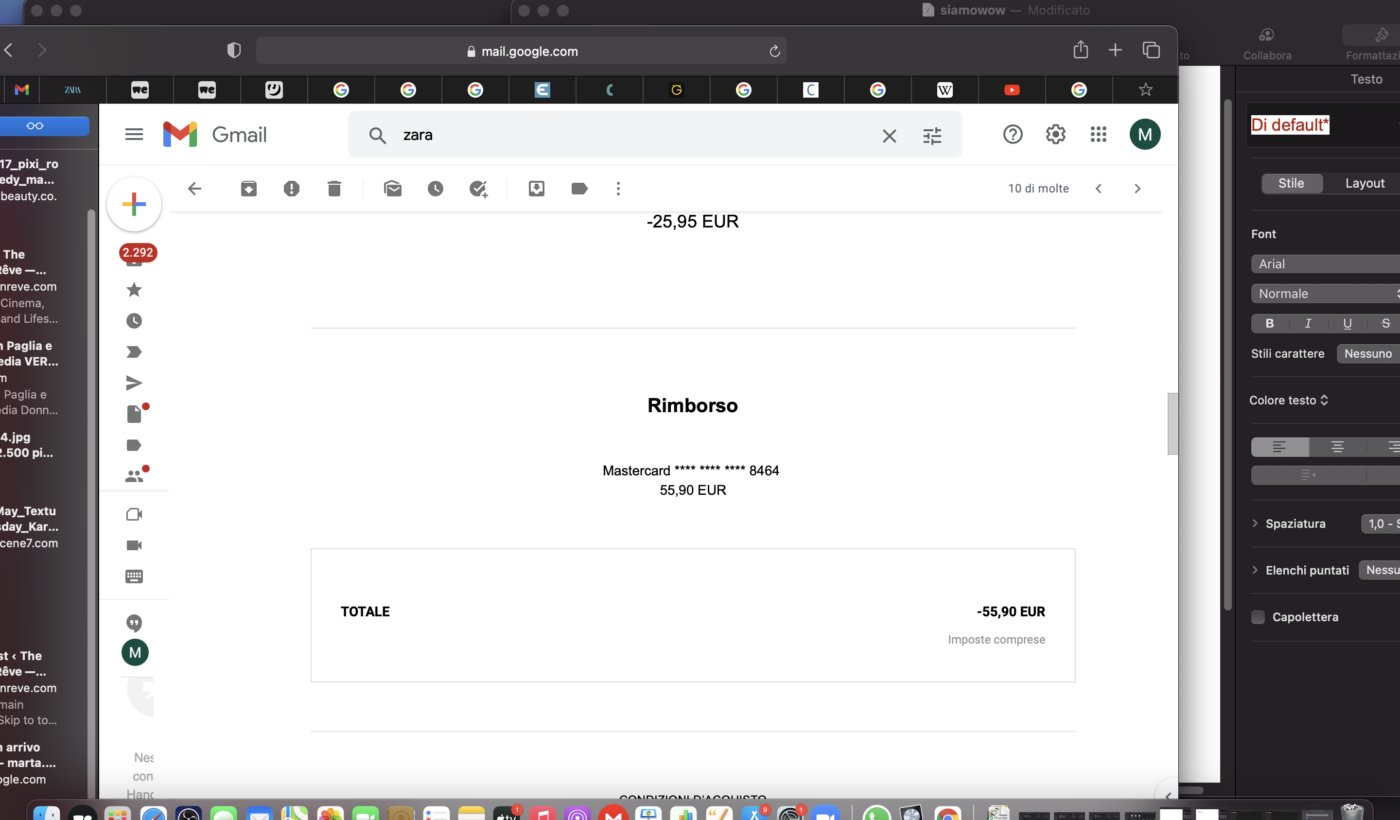Image resolution: width=1400 pixels, height=820 pixels.
Task: Open the Normale font style dropdown
Action: tap(1325, 294)
